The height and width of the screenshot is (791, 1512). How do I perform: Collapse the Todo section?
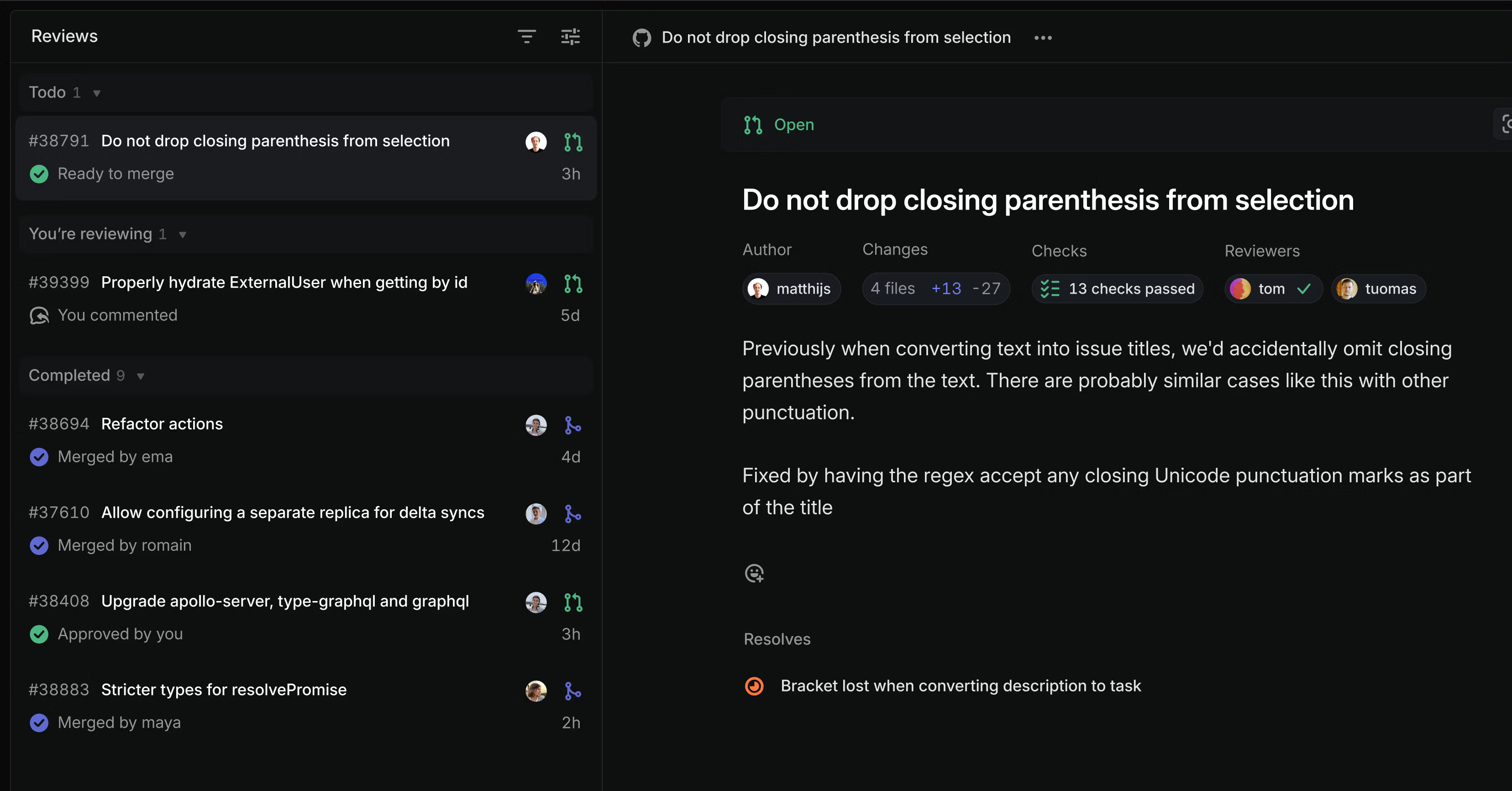pos(97,93)
